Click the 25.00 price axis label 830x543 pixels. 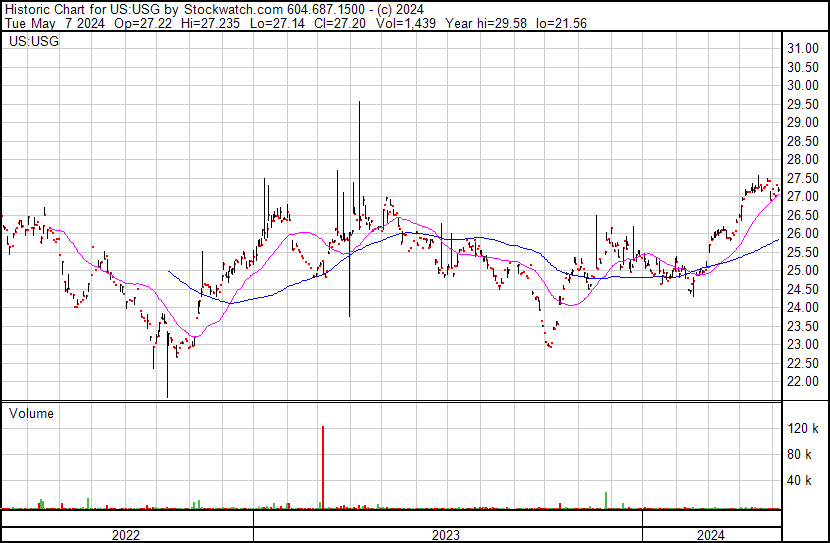click(x=803, y=271)
